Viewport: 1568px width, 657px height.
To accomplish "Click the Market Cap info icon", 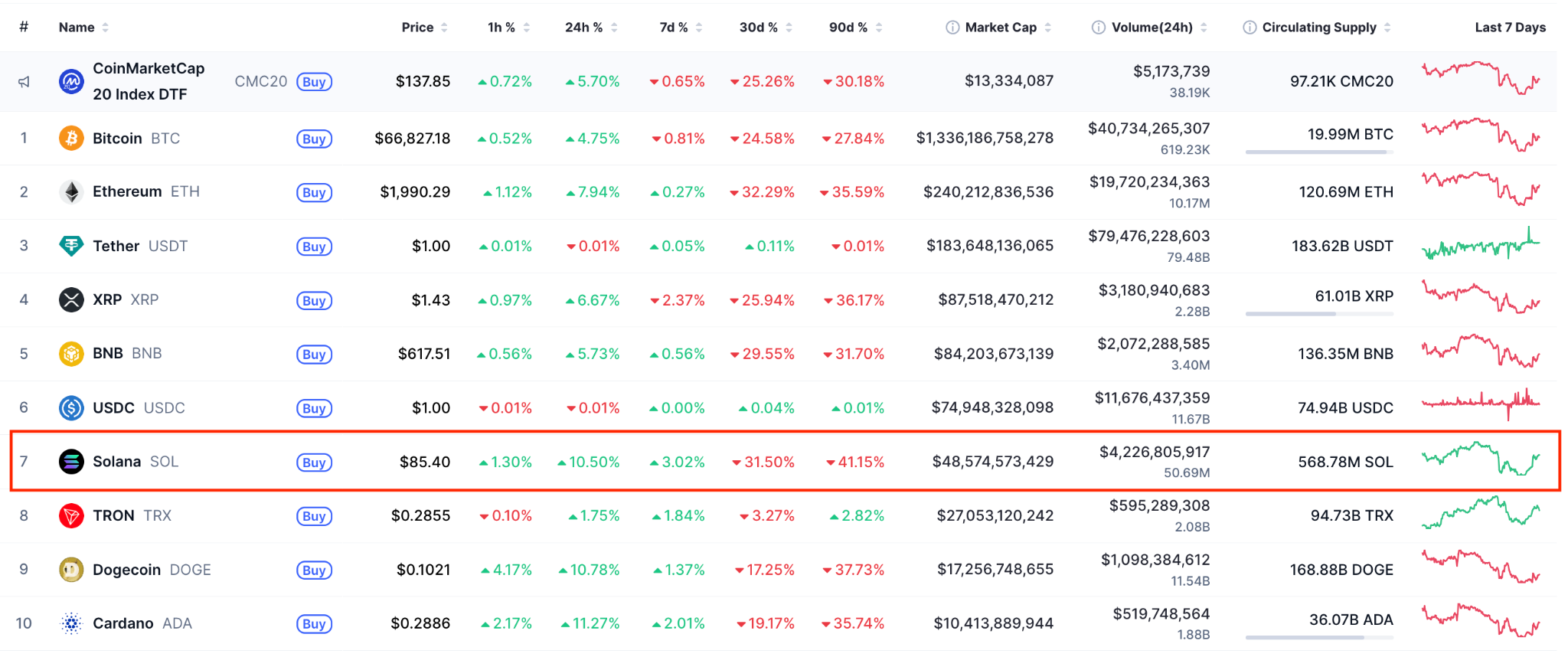I will click(952, 28).
